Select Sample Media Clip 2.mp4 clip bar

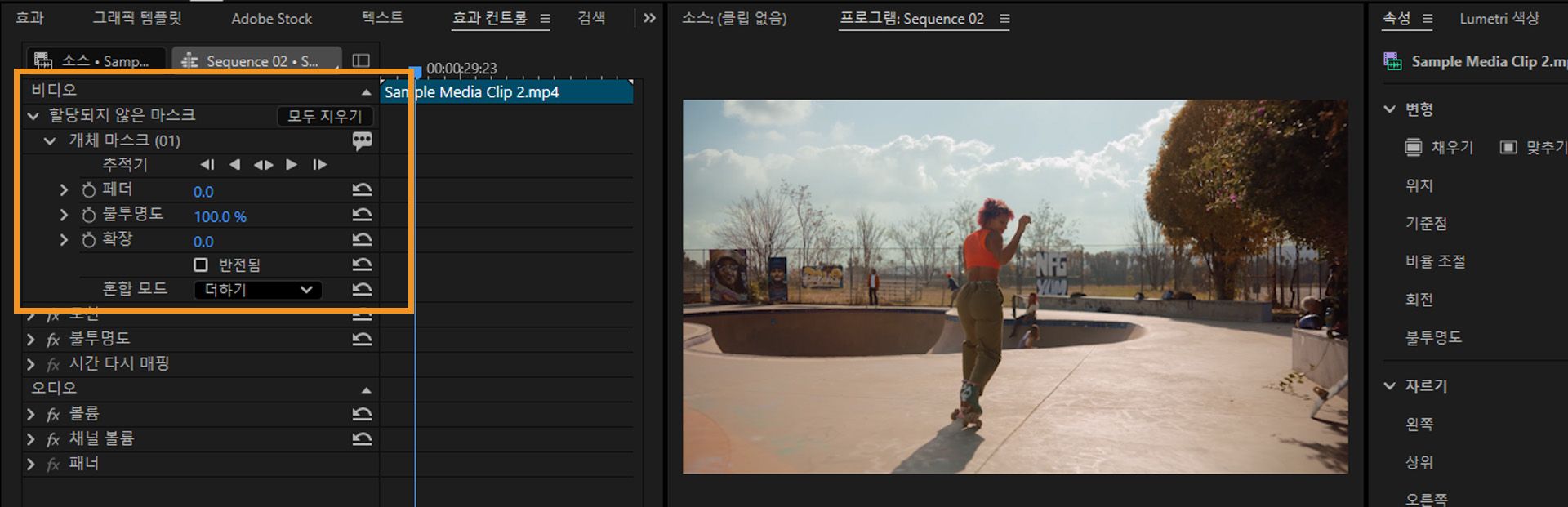tap(506, 92)
